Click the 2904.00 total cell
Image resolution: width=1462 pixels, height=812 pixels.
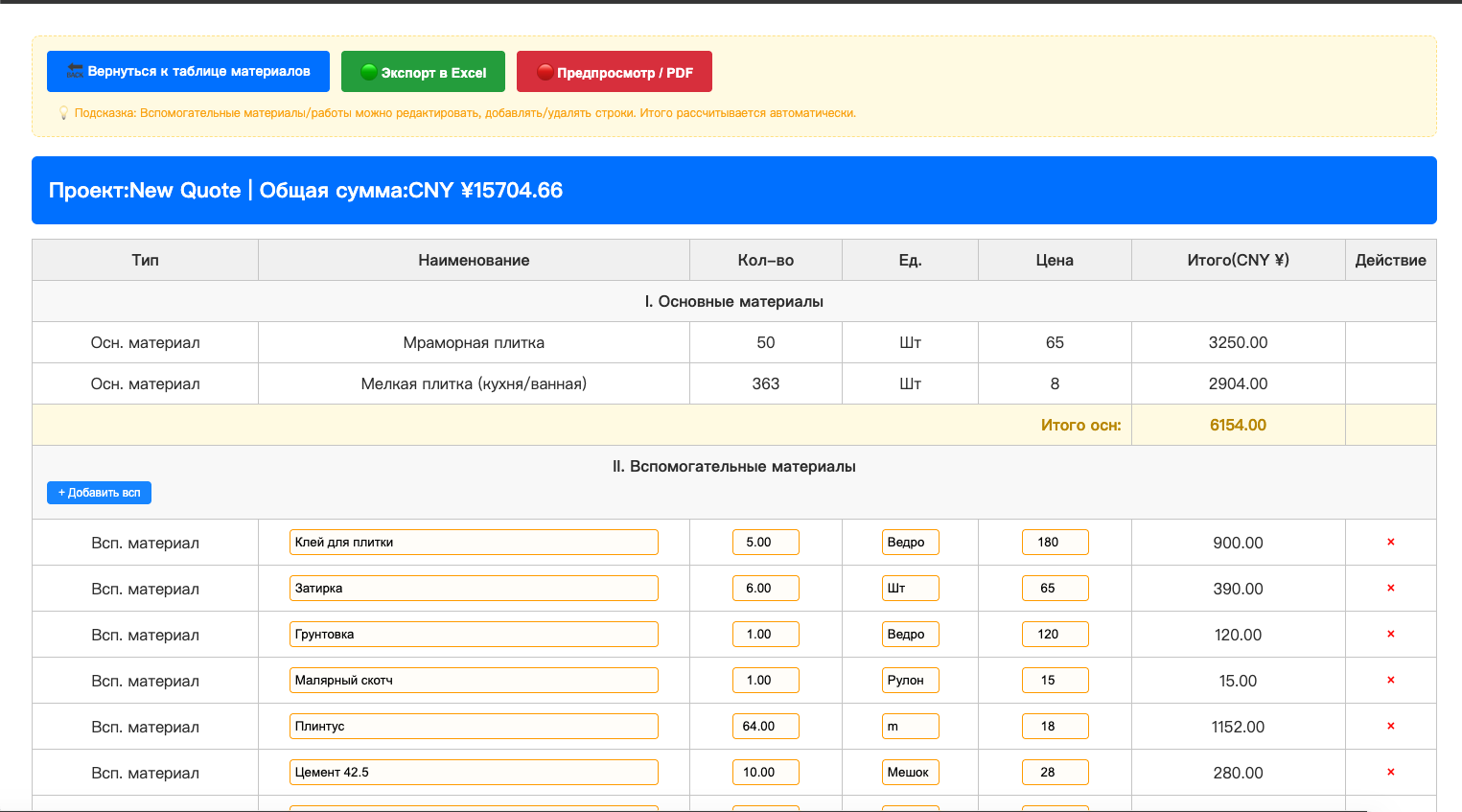1238,383
